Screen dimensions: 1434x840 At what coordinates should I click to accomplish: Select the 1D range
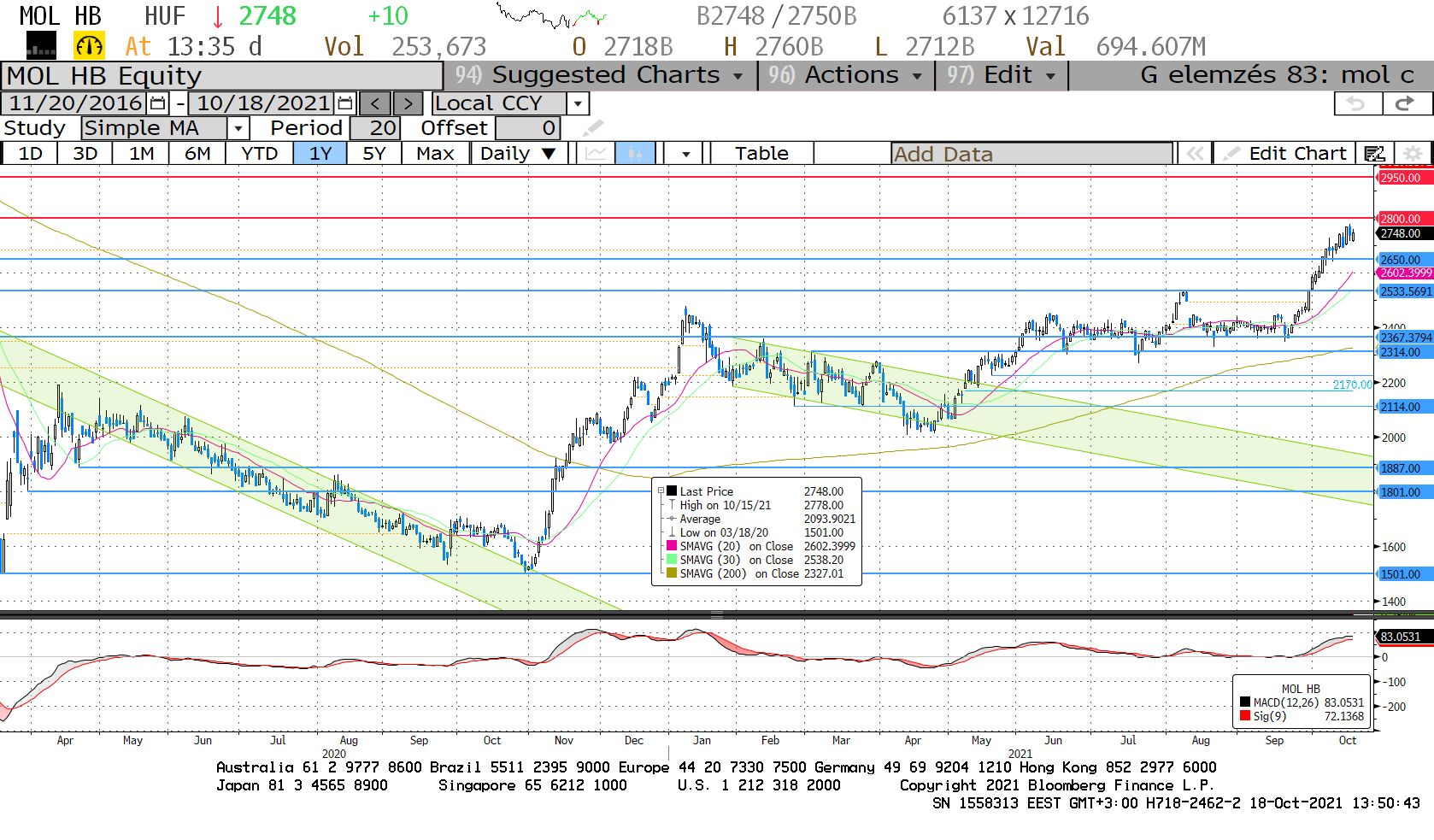tap(30, 154)
